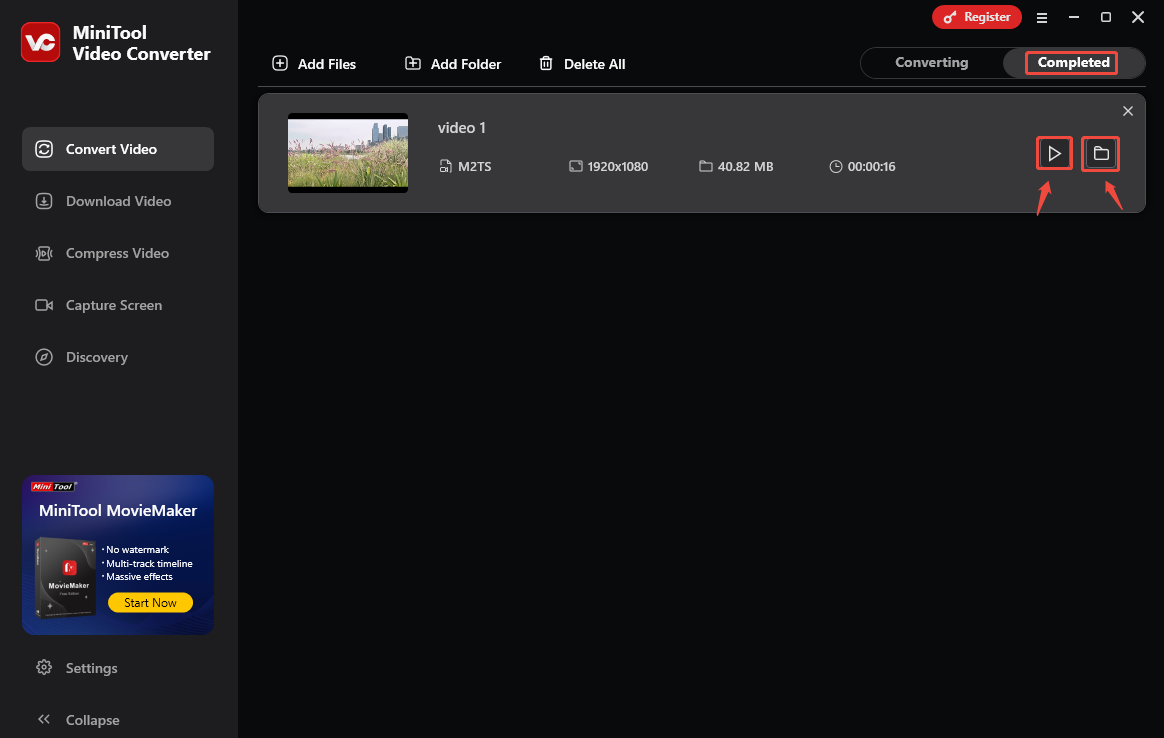The width and height of the screenshot is (1164, 738).
Task: Click the video 1 thumbnail preview
Action: click(348, 153)
